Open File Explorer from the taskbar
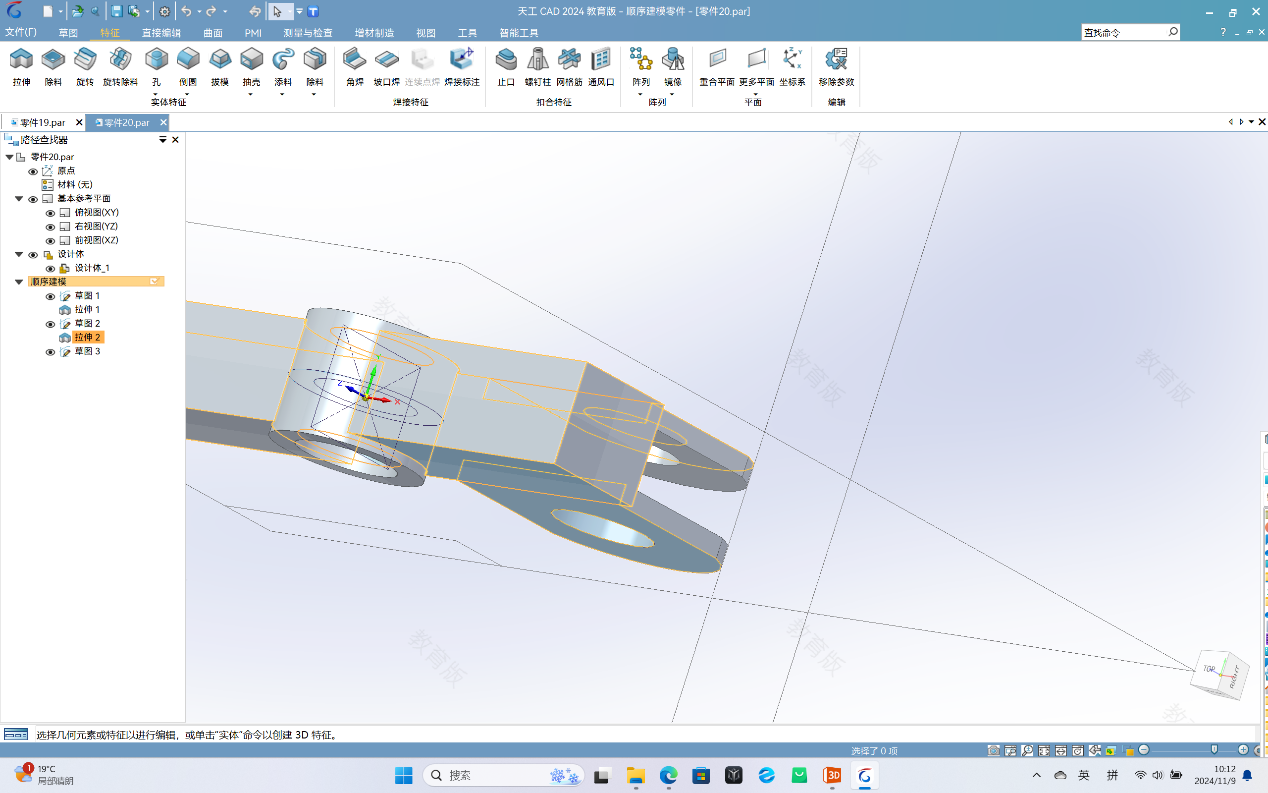The height and width of the screenshot is (793, 1268). tap(636, 775)
